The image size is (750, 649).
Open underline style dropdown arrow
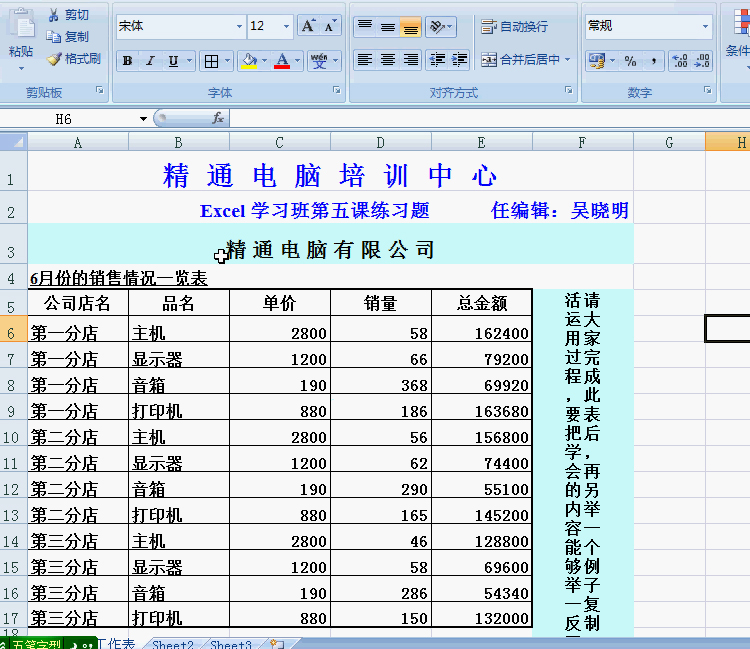click(x=190, y=61)
